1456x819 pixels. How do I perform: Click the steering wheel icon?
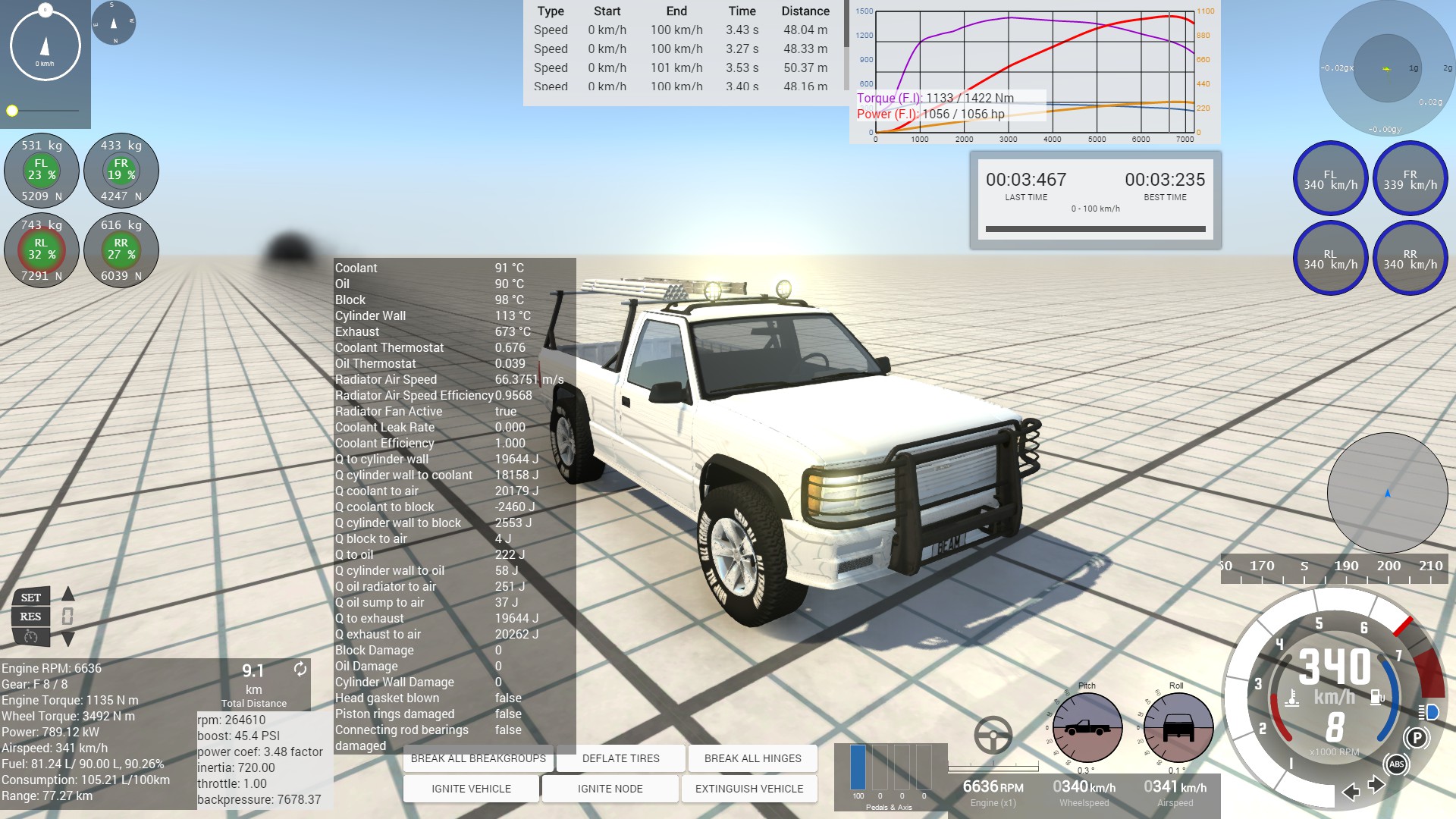993,735
